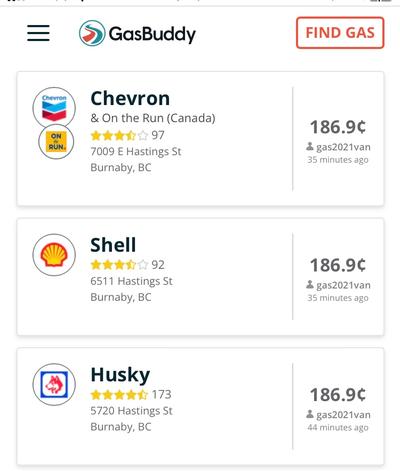This screenshot has width=400, height=471.
Task: Click the 7009 E Hastings St address
Action: [136, 152]
